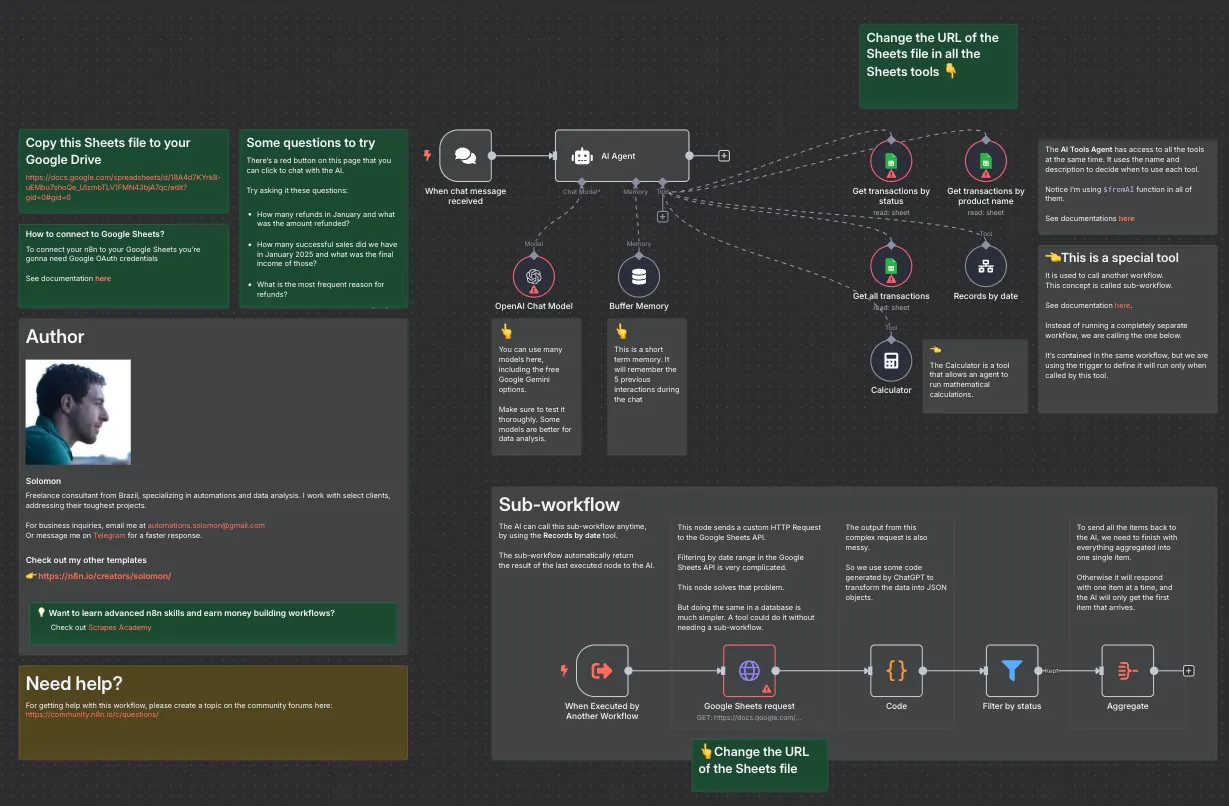The height and width of the screenshot is (806, 1229).
Task: Click the Memory connector label on AI Agent
Action: point(636,191)
